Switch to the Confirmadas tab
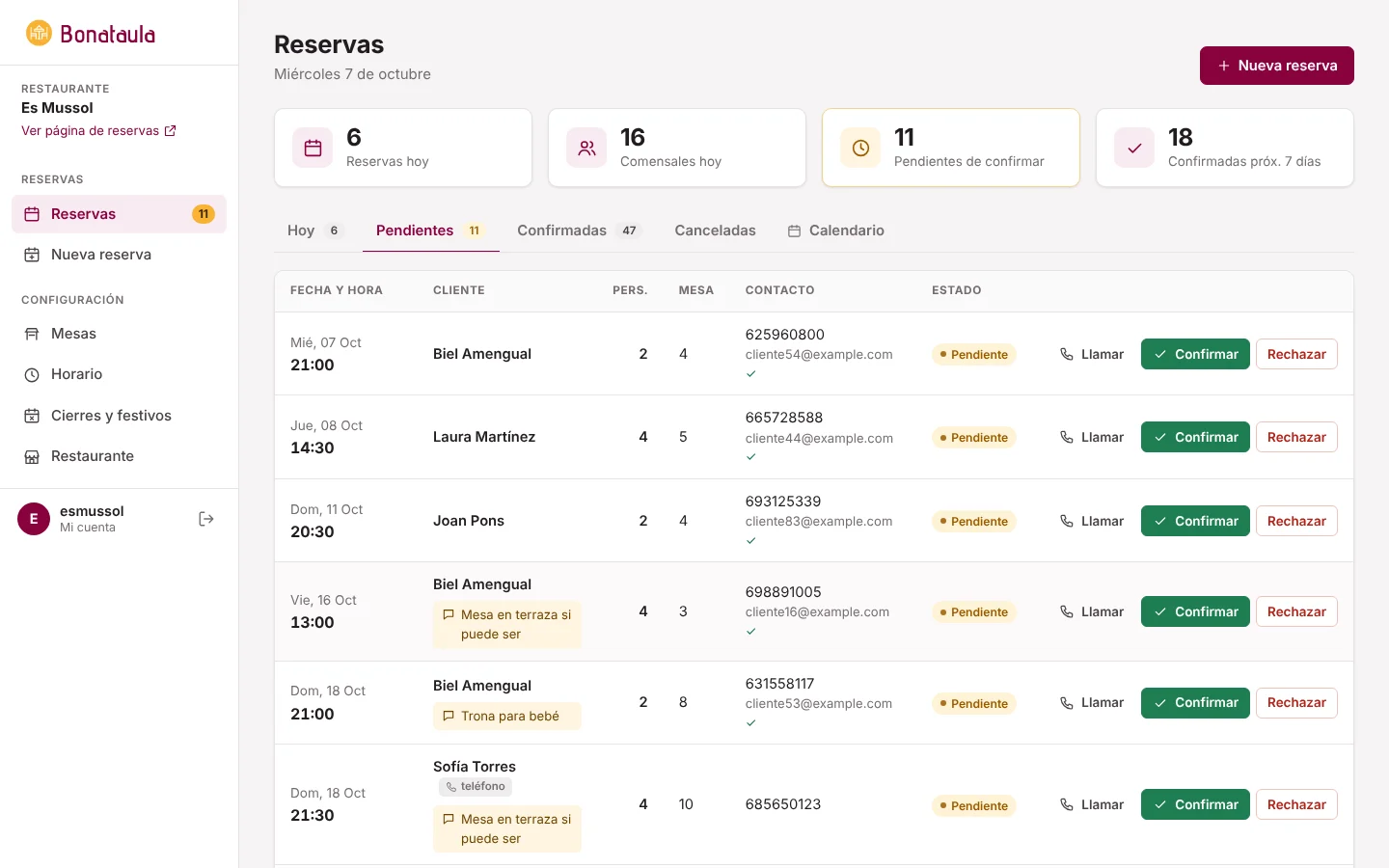The image size is (1389, 868). pos(579,231)
